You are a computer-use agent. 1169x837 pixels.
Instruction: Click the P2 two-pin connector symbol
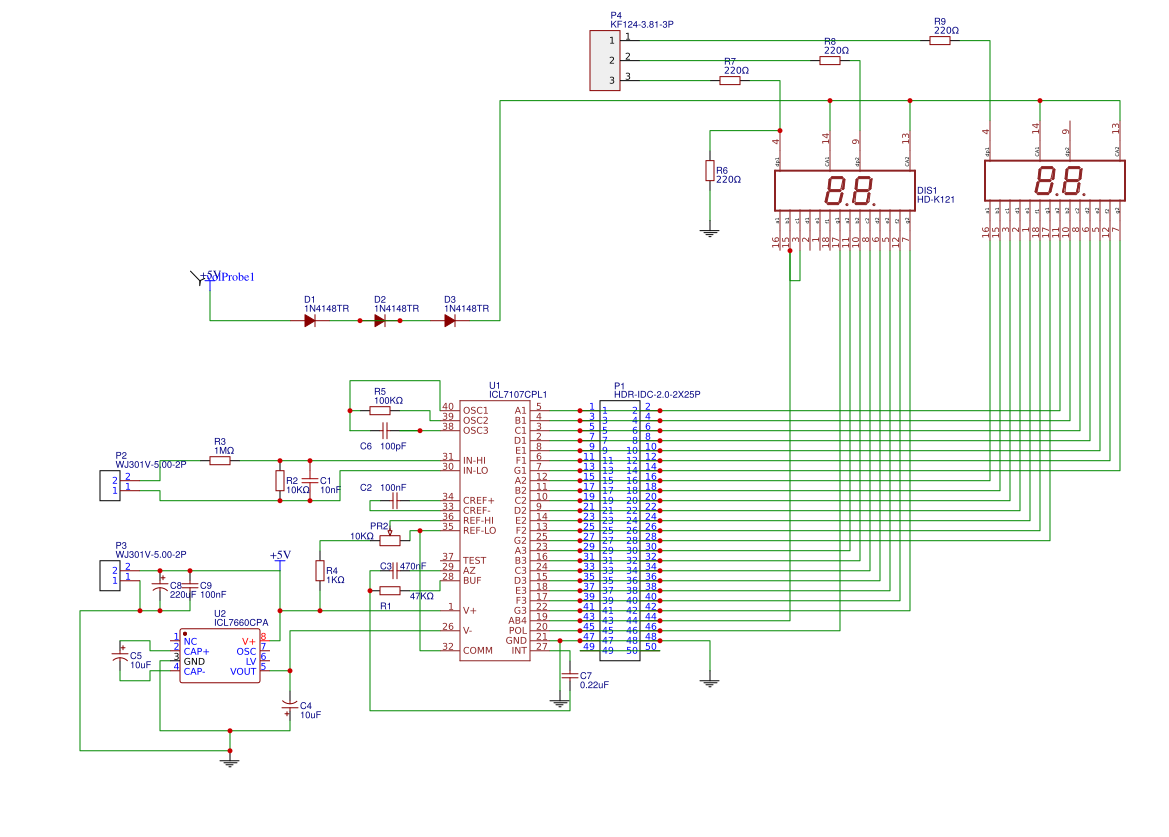point(110,485)
